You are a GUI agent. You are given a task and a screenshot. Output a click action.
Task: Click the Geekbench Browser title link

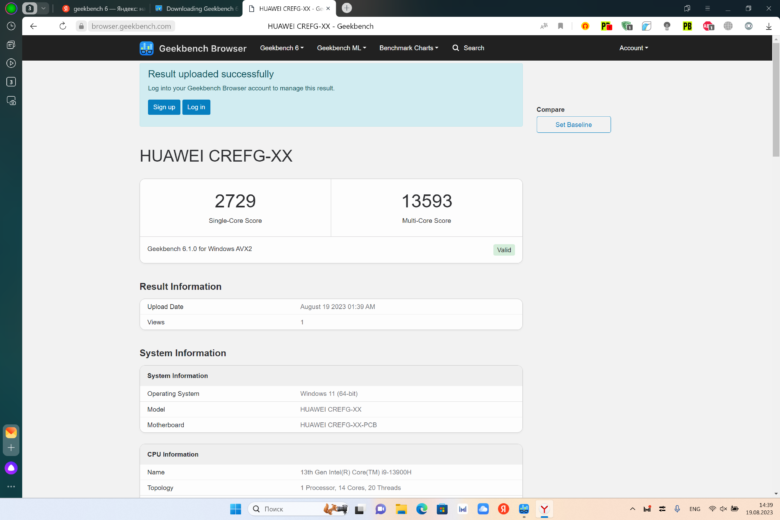point(202,49)
